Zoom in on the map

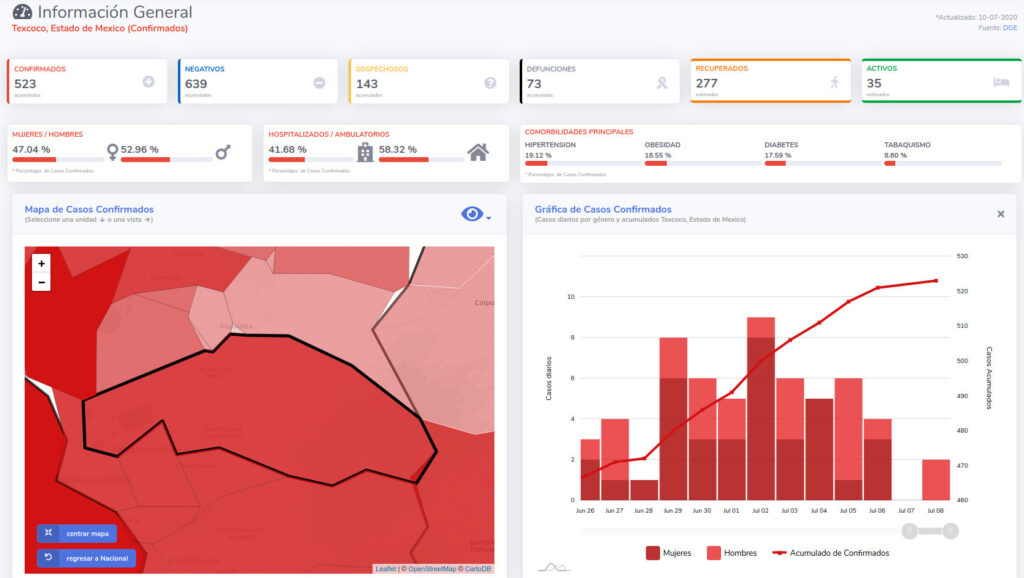click(x=41, y=264)
